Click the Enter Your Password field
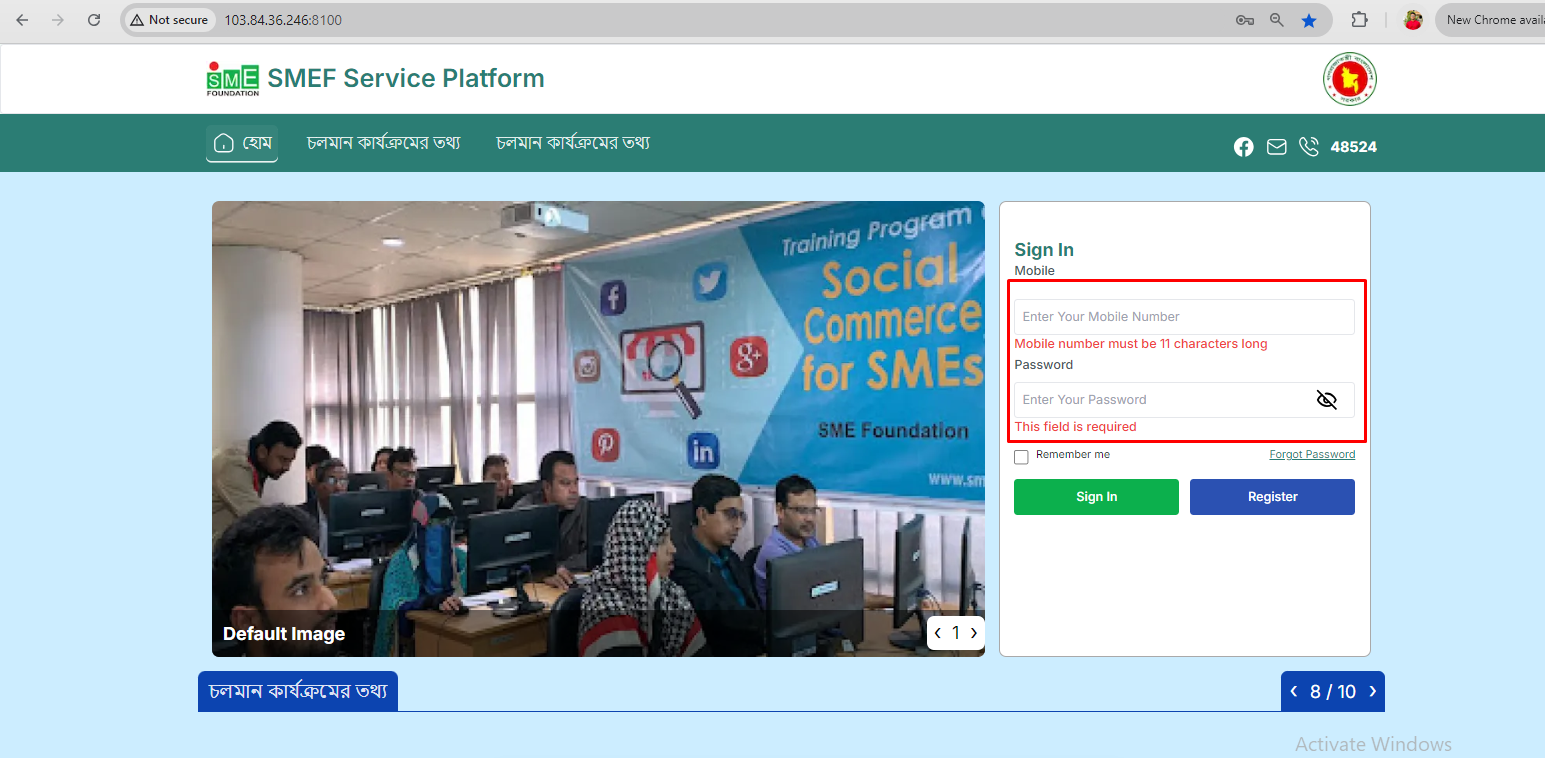This screenshot has width=1545, height=758. point(1184,400)
